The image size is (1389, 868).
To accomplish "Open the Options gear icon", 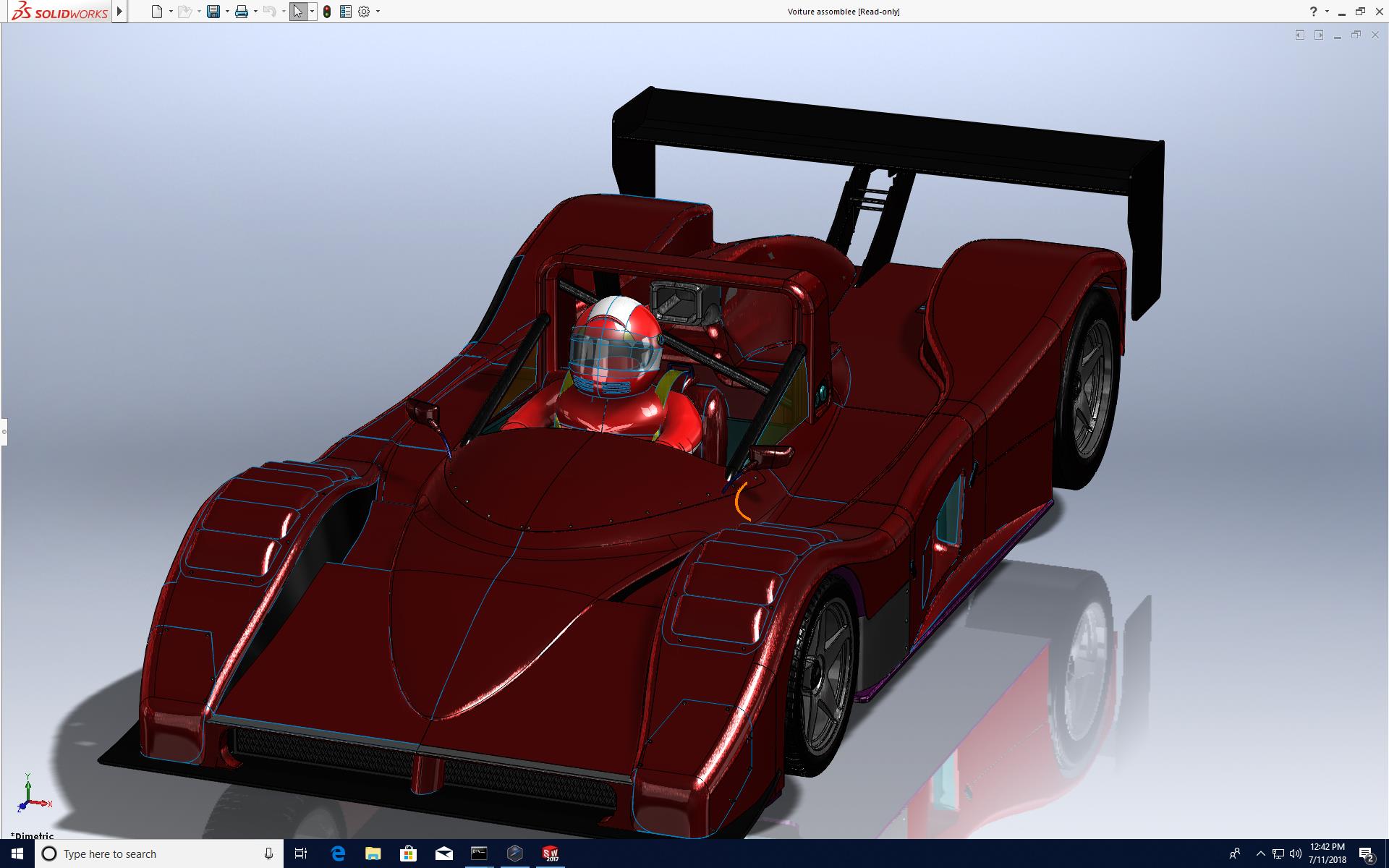I will point(364,12).
